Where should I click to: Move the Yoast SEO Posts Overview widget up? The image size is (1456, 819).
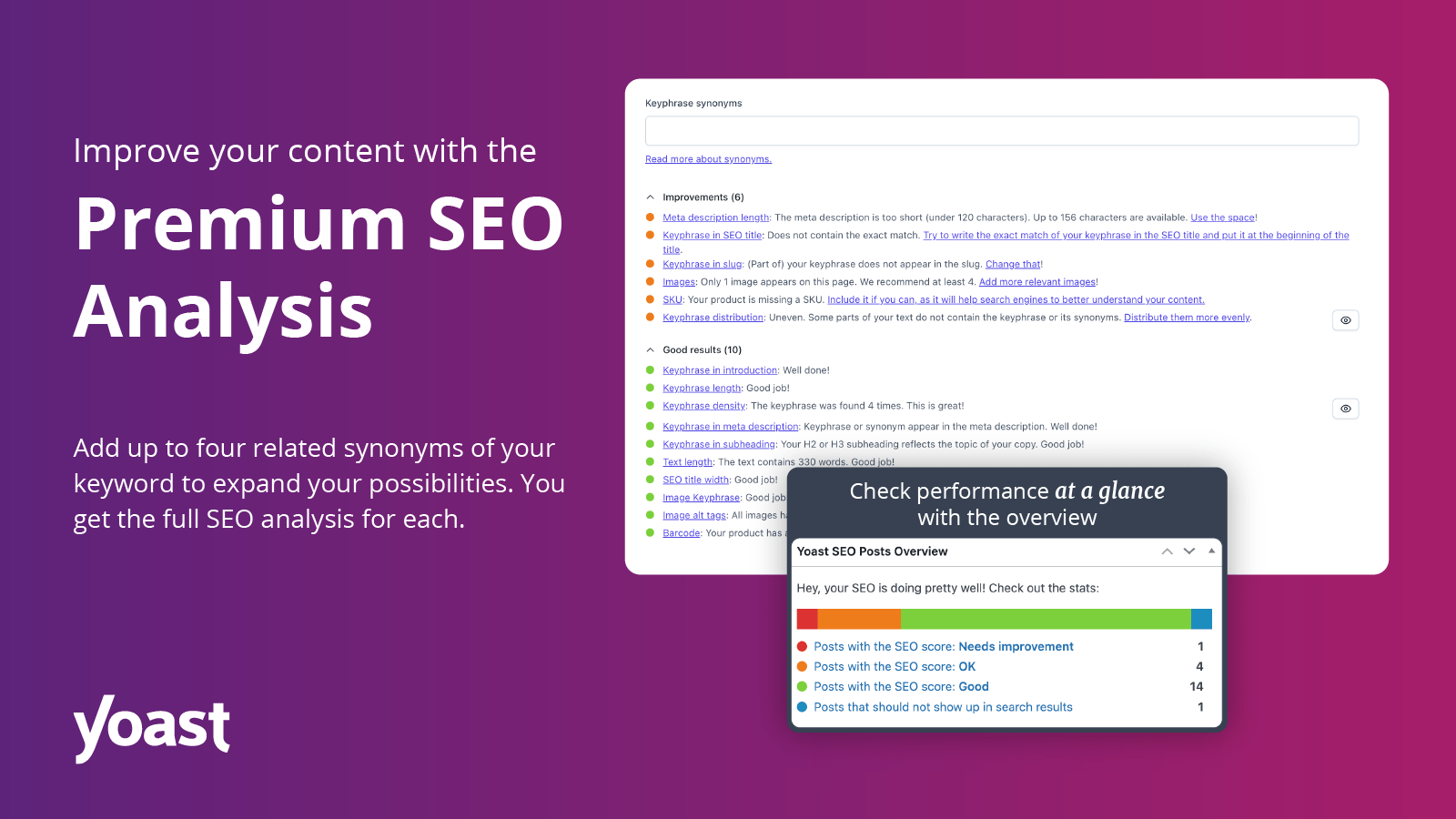[x=1167, y=551]
